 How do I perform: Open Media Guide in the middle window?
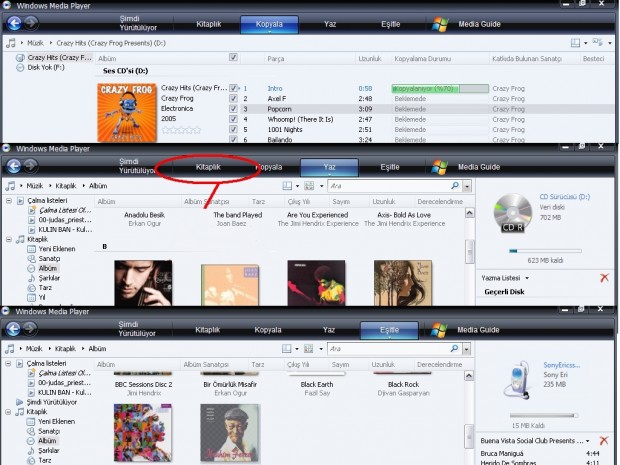[x=479, y=167]
